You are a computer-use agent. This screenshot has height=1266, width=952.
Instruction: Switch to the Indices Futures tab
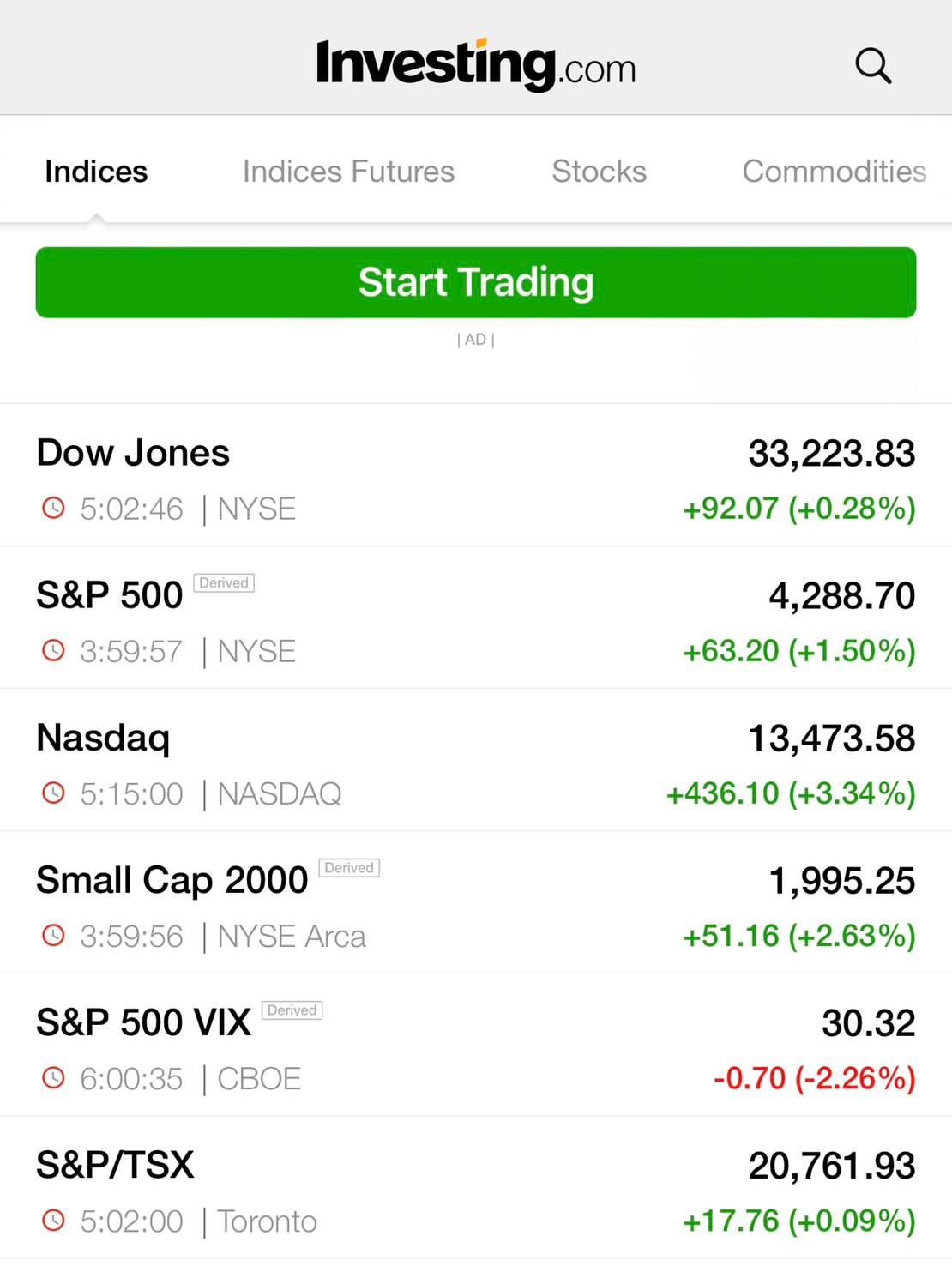pos(348,172)
